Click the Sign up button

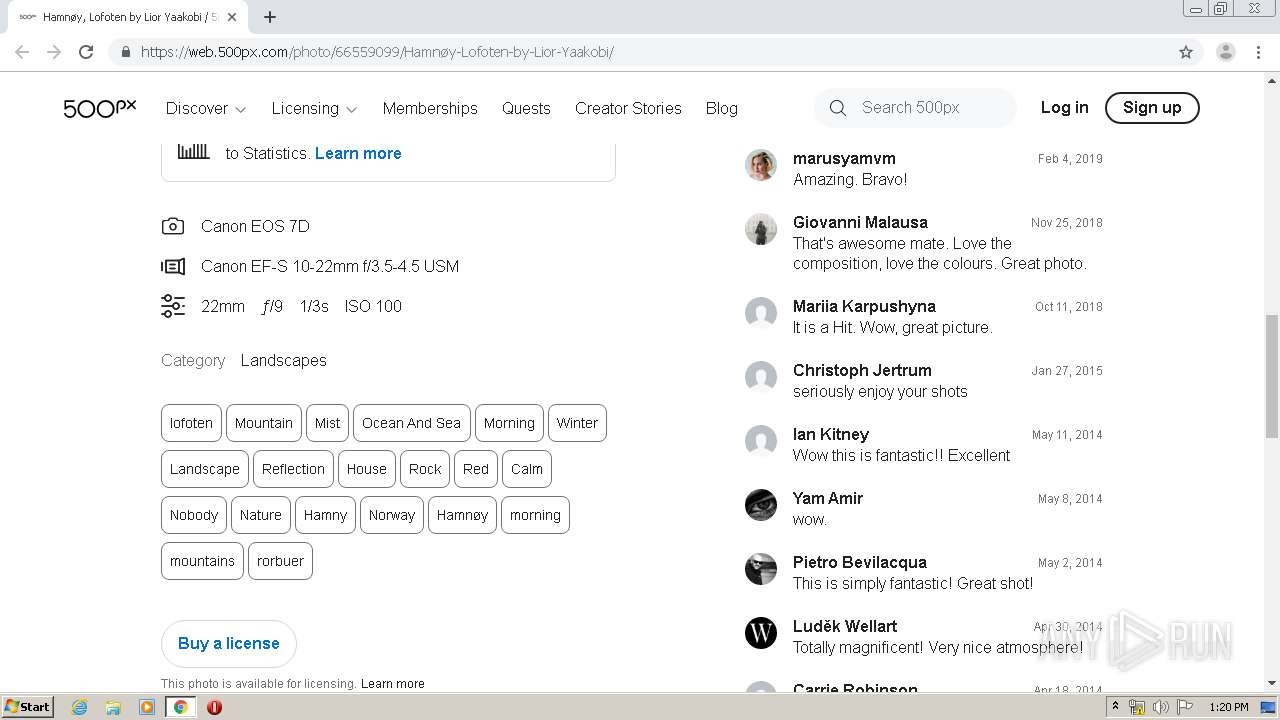pyautogui.click(x=1152, y=108)
